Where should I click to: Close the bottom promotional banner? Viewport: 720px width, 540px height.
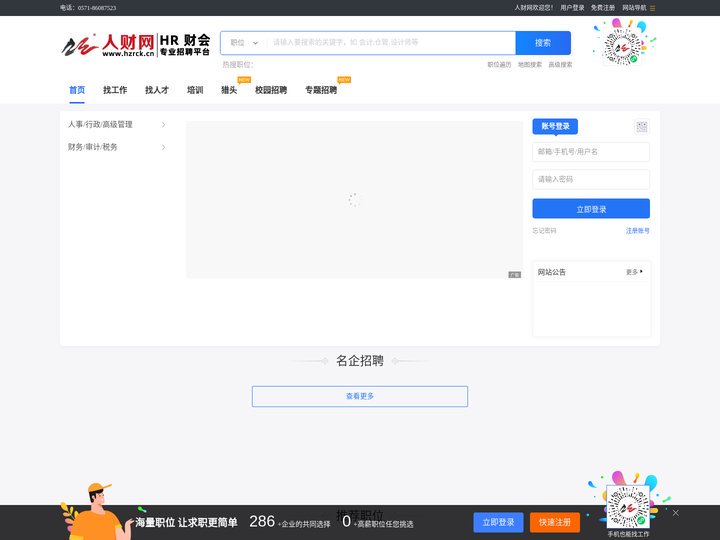(x=675, y=513)
